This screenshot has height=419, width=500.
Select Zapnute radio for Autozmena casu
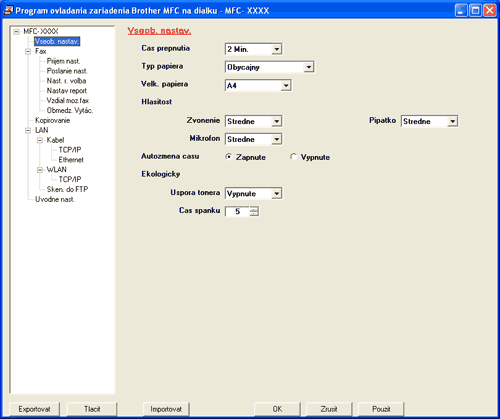[x=229, y=157]
